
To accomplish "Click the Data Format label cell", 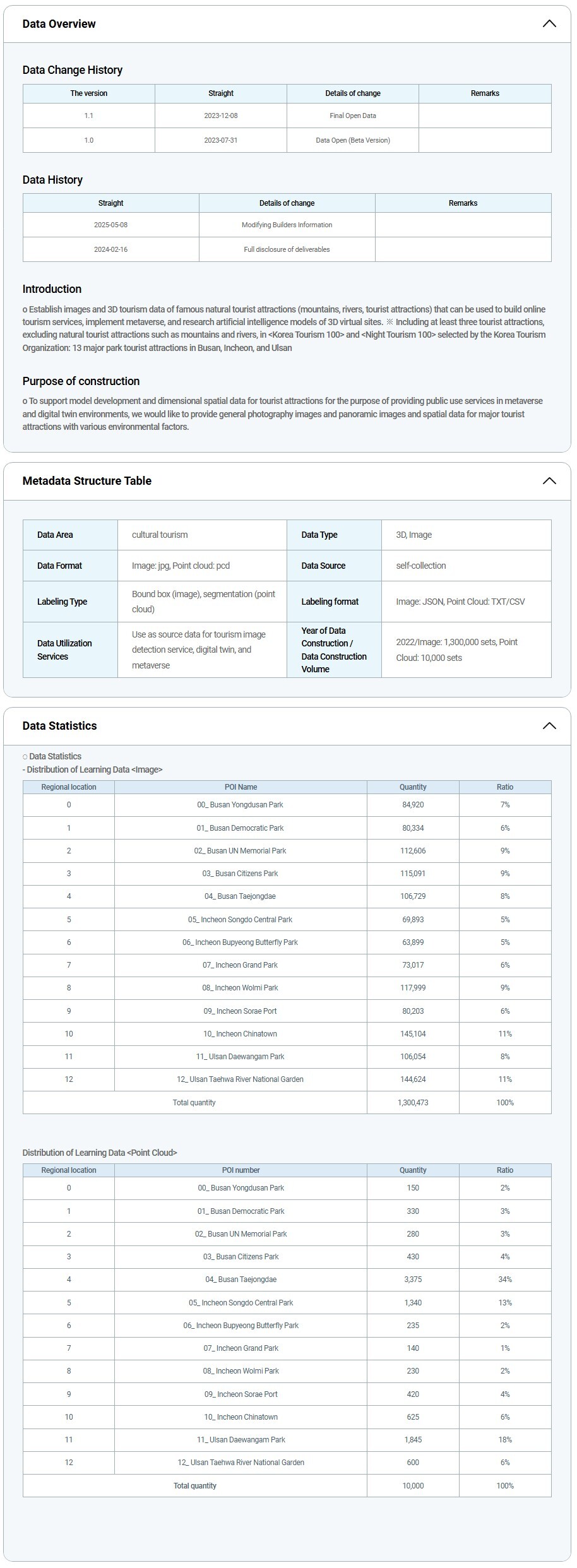I will pyautogui.click(x=59, y=566).
